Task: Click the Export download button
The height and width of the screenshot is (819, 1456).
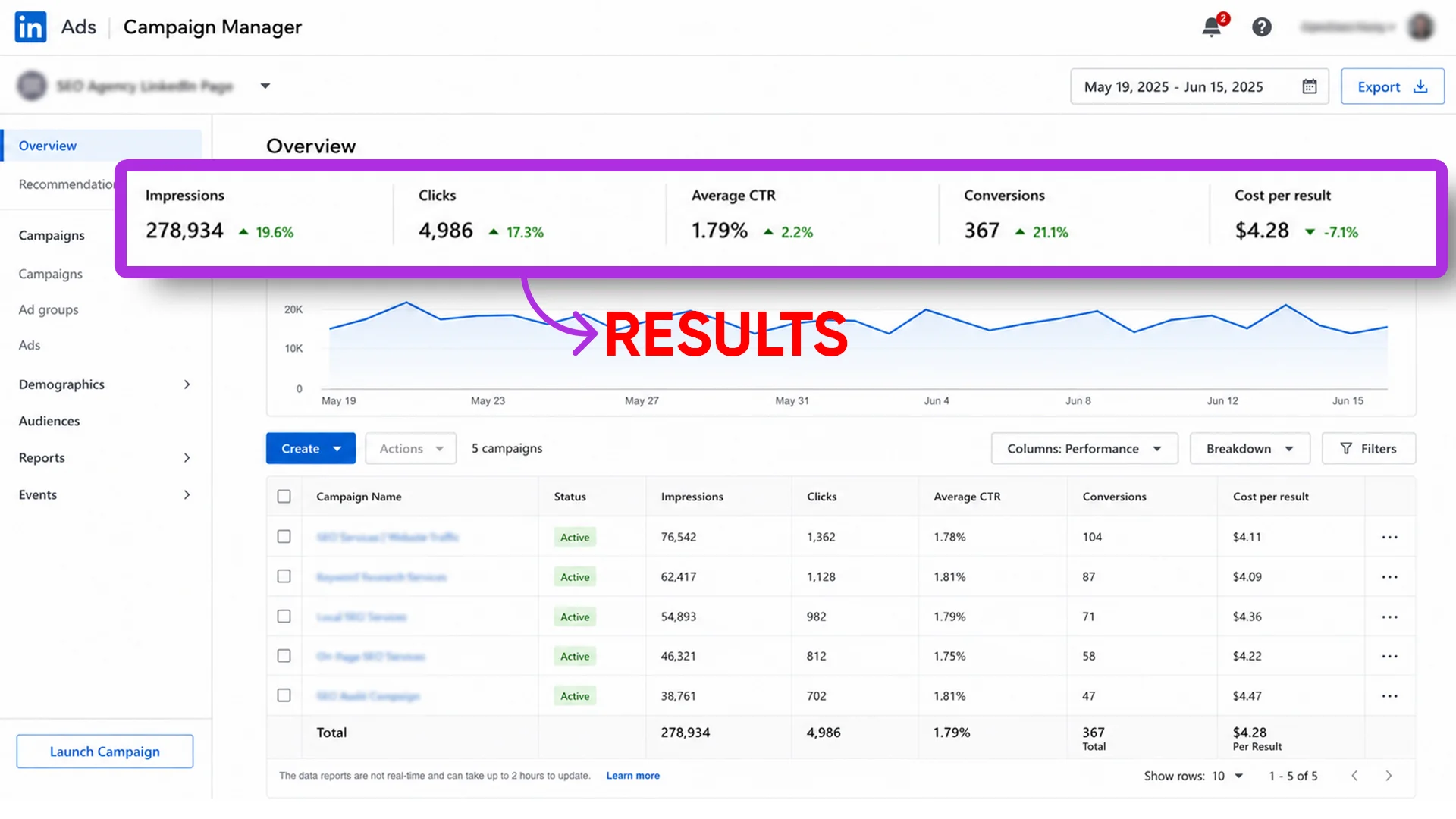Action: tap(1392, 86)
